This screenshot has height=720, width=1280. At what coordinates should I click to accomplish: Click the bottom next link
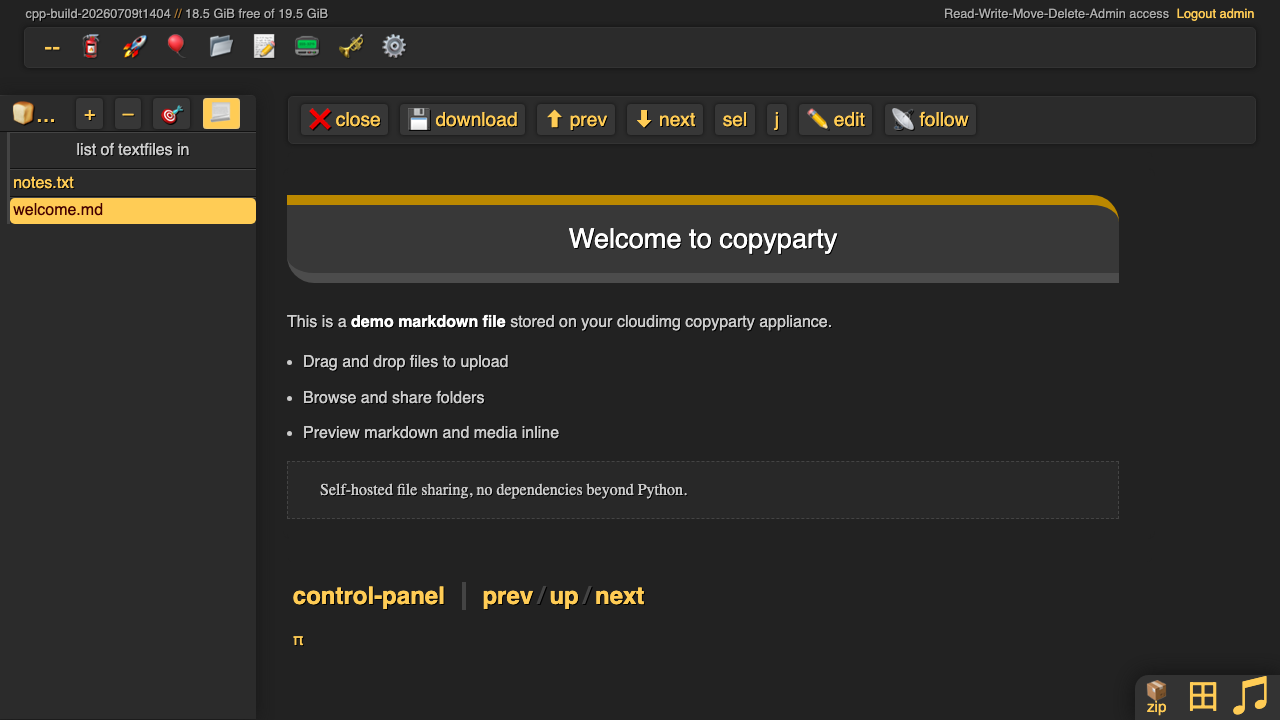619,596
